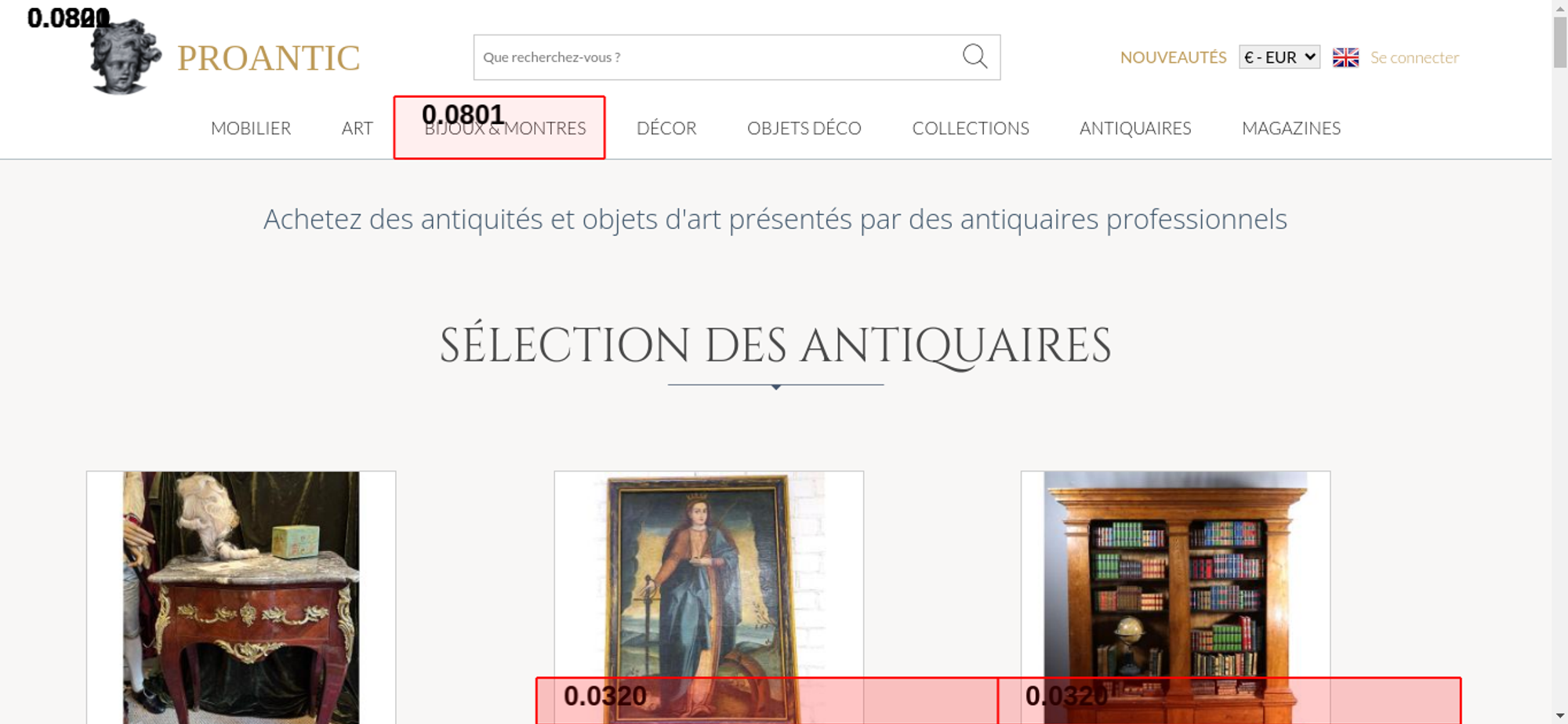
Task: Click the British flag language icon
Action: tap(1345, 57)
